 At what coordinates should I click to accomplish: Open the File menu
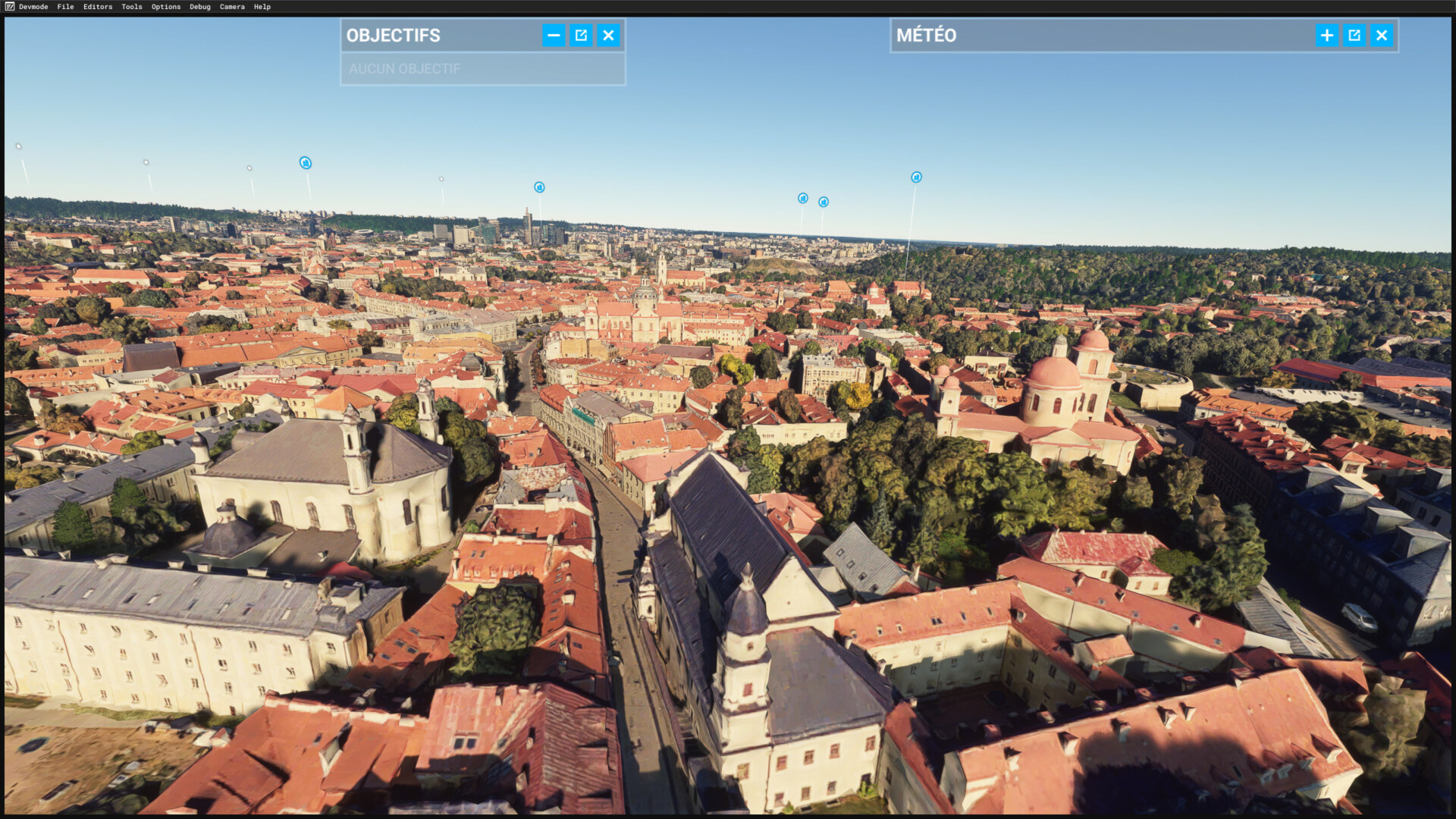65,7
